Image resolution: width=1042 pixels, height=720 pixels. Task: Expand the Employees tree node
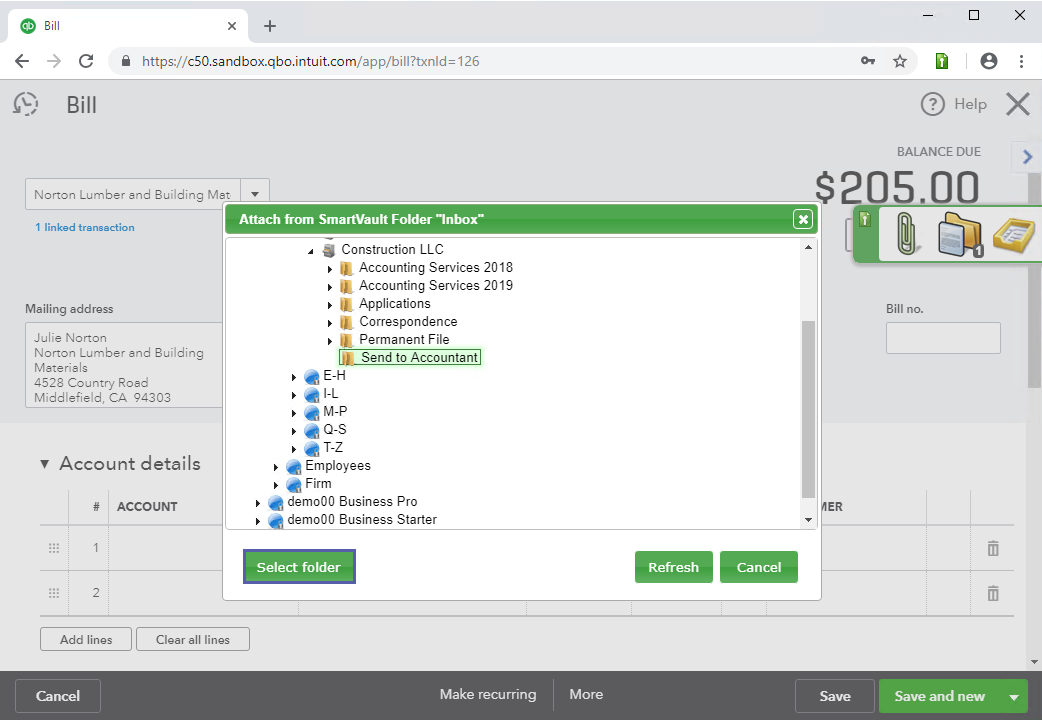[276, 466]
